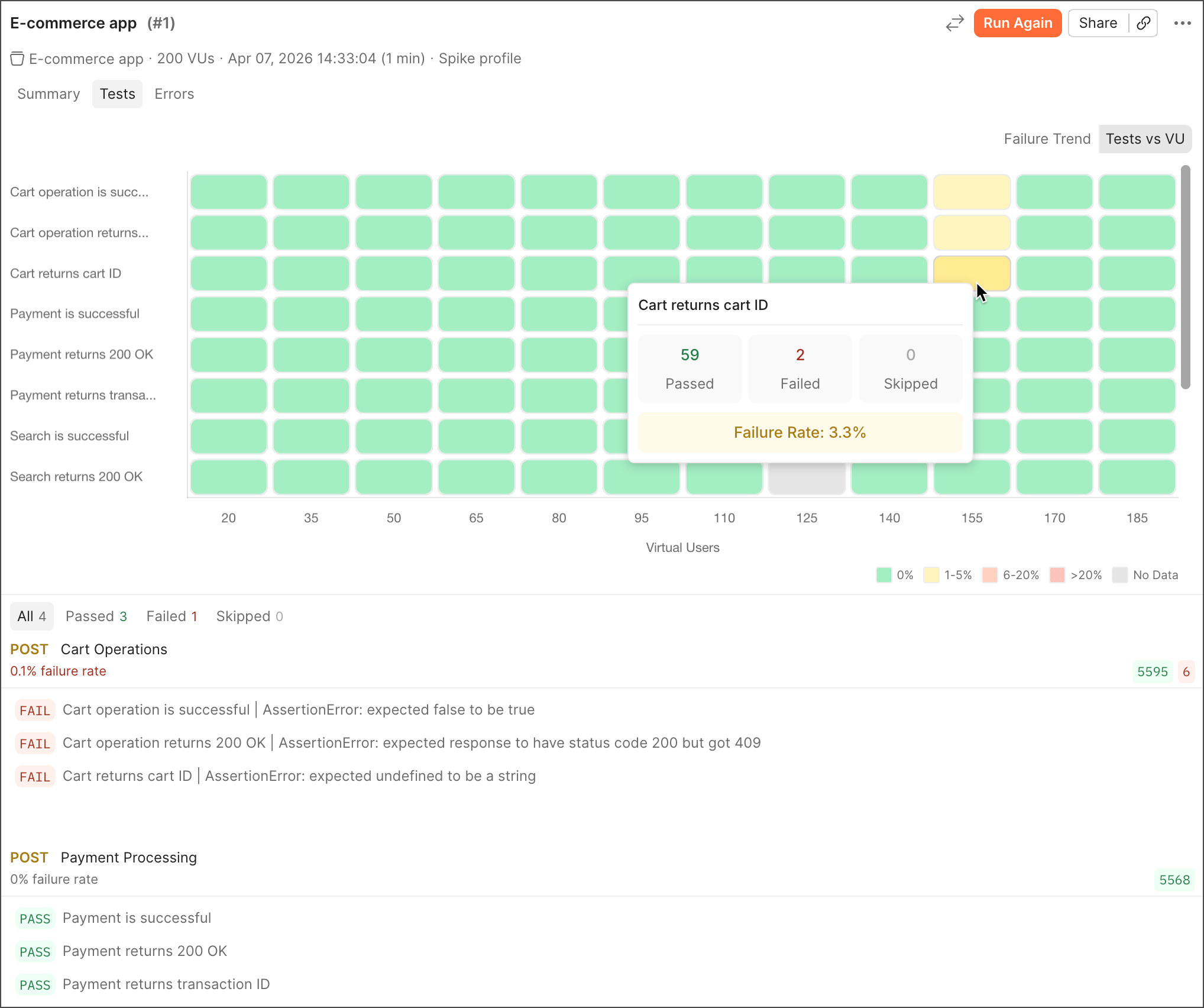Click the yellow 1-5% legend swatch
Screen dimensions: 1204x1008
tap(931, 574)
